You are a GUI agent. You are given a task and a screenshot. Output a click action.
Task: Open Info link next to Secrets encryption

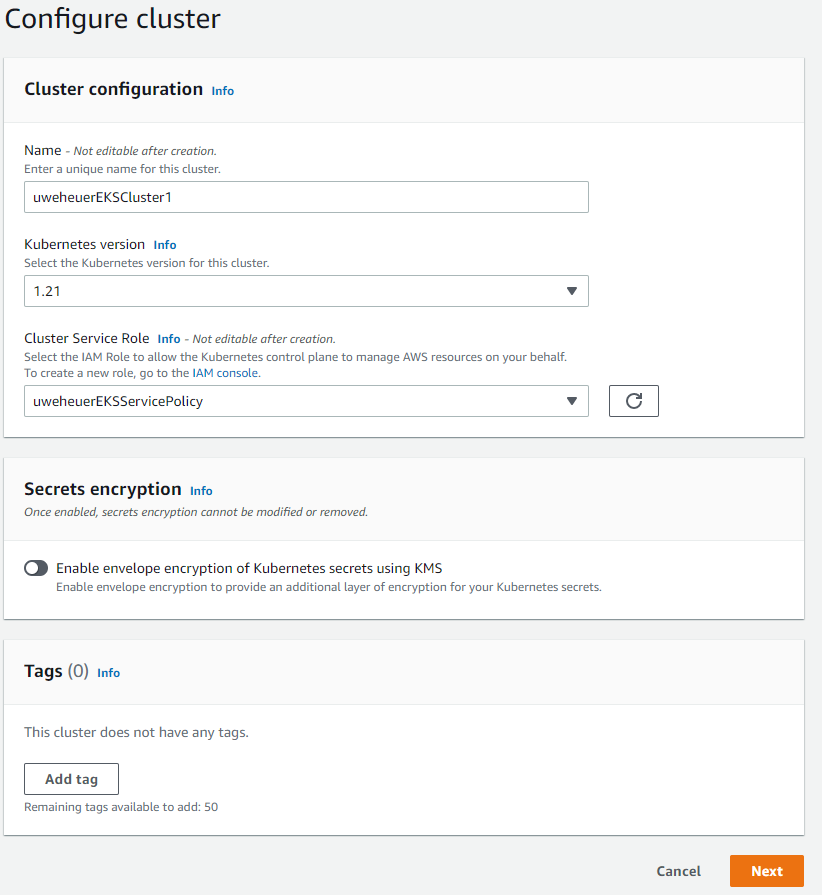point(201,491)
